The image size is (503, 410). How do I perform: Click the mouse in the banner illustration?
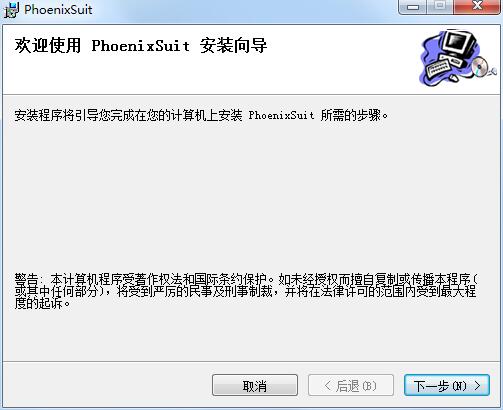click(453, 78)
